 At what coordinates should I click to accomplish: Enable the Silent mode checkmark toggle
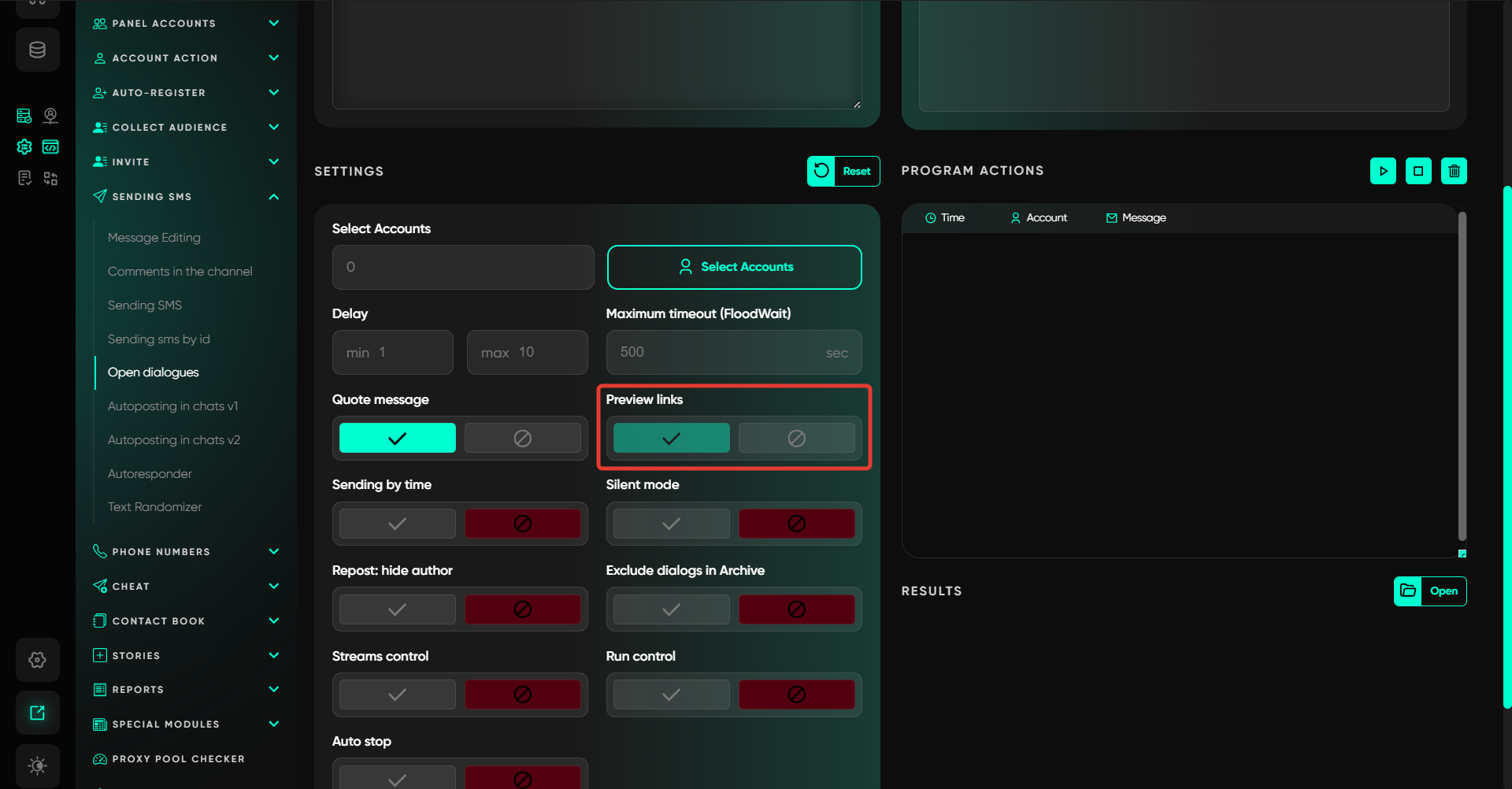[x=671, y=524]
